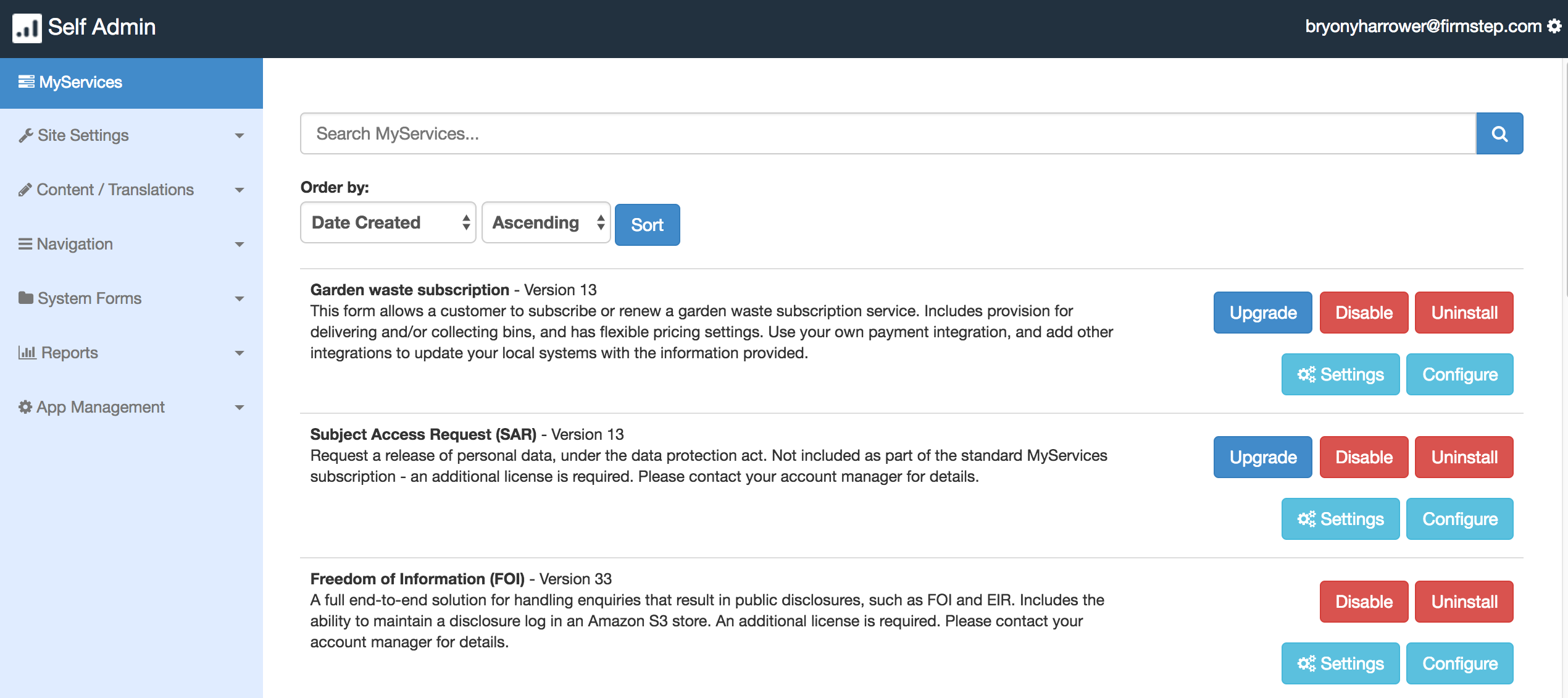Click the Self Admin bar-chart logo

click(x=27, y=28)
